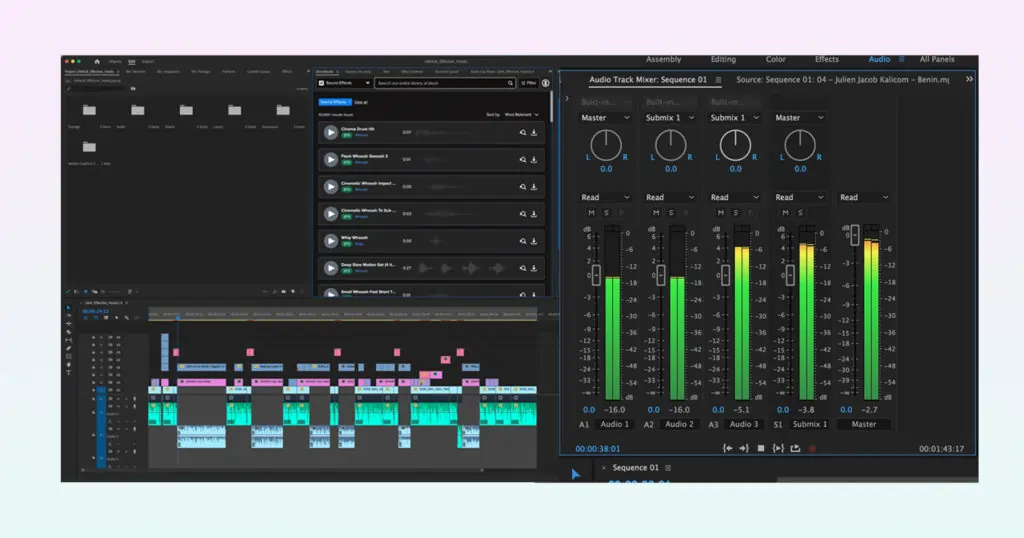Screen dimensions: 1024x538
Task: Open the Home icon in top bar
Action: click(97, 61)
